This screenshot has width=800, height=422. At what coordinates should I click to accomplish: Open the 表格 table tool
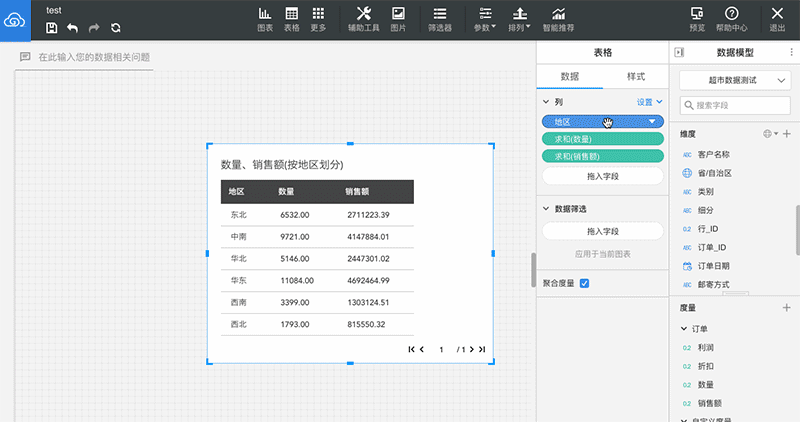(x=292, y=20)
